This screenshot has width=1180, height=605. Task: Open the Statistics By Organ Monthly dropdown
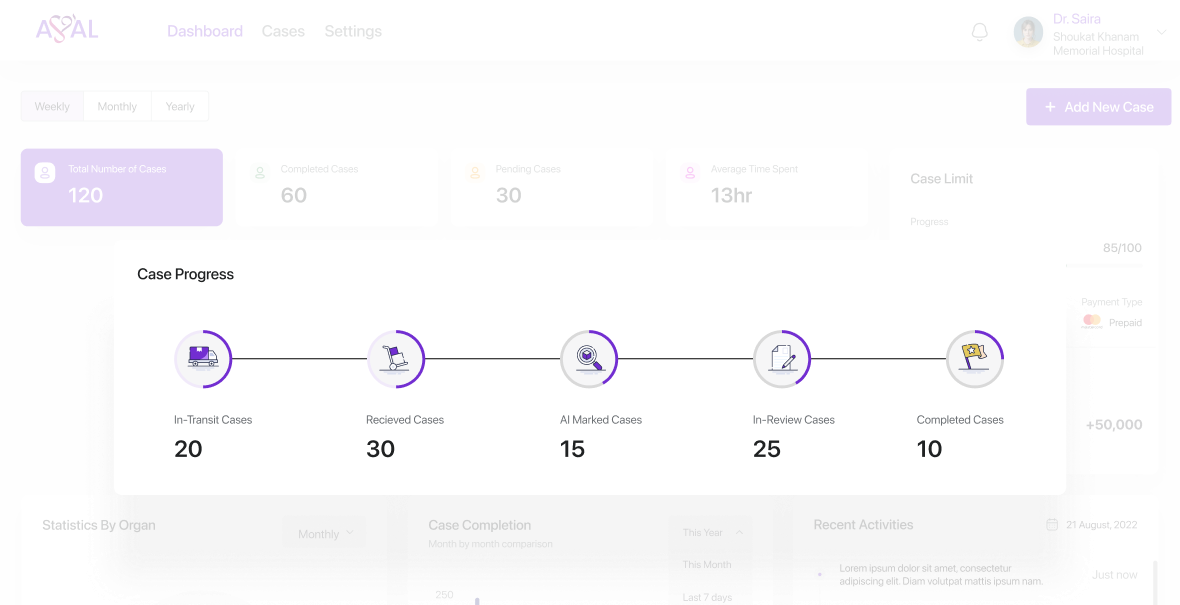(x=326, y=534)
